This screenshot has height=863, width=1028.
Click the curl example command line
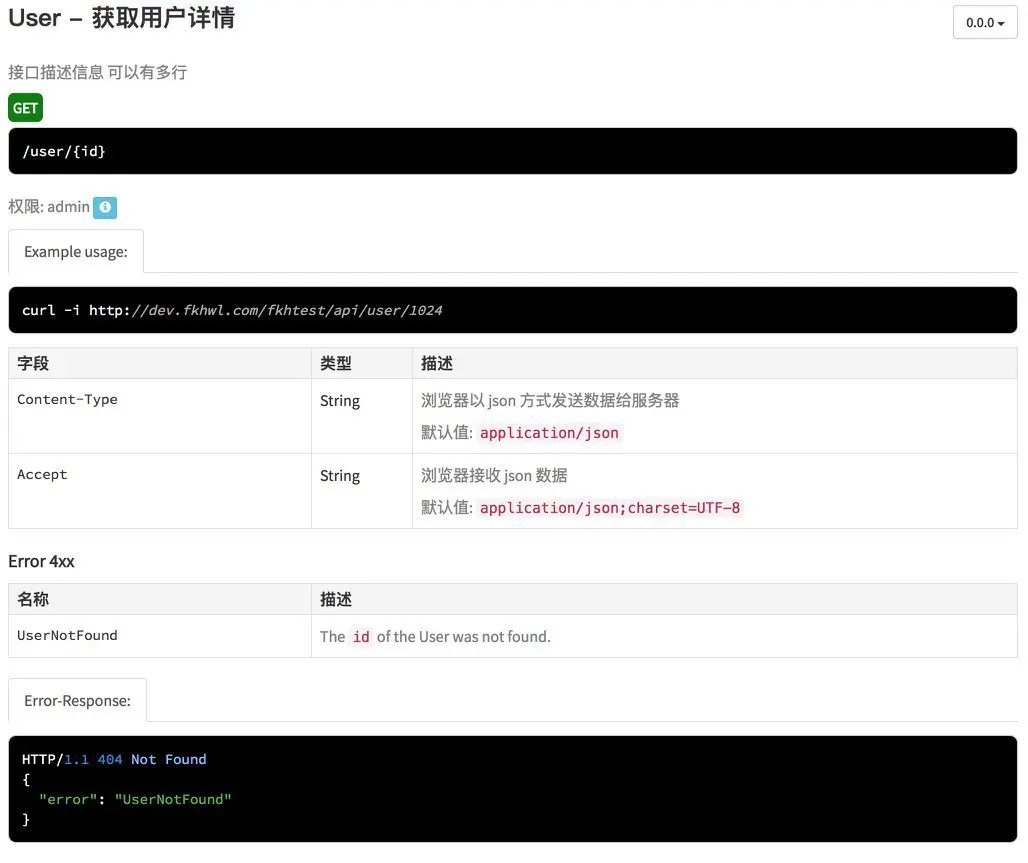point(232,310)
